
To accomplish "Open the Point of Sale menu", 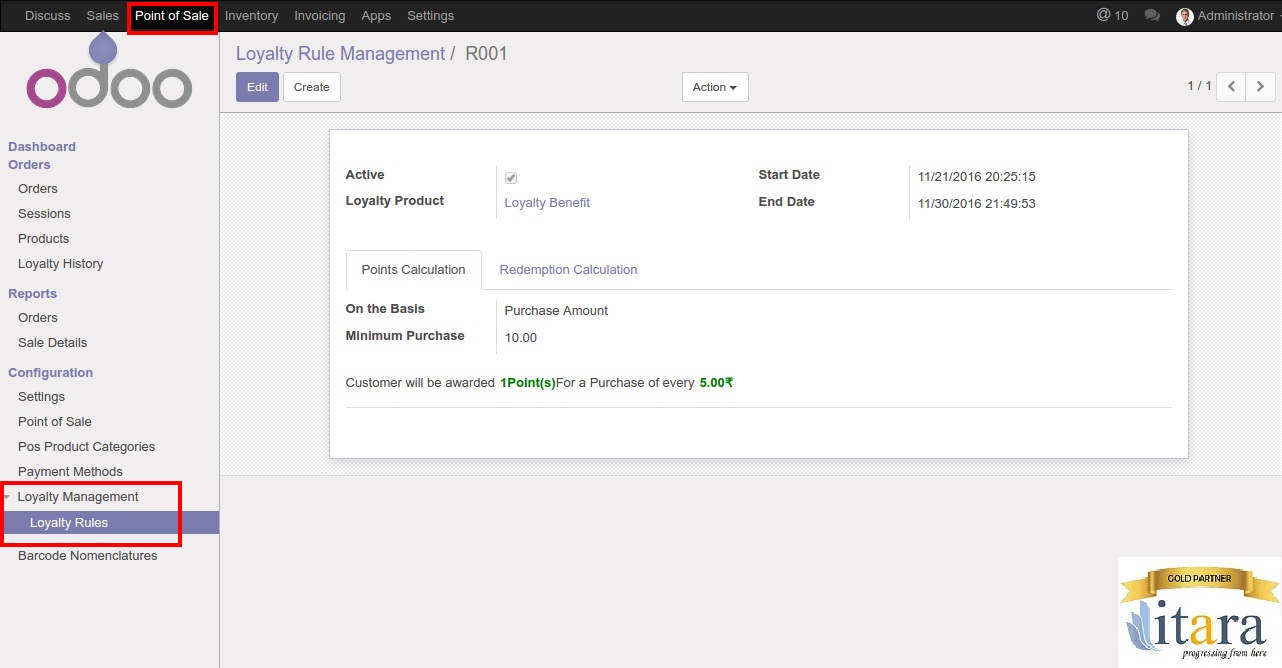I will point(172,16).
